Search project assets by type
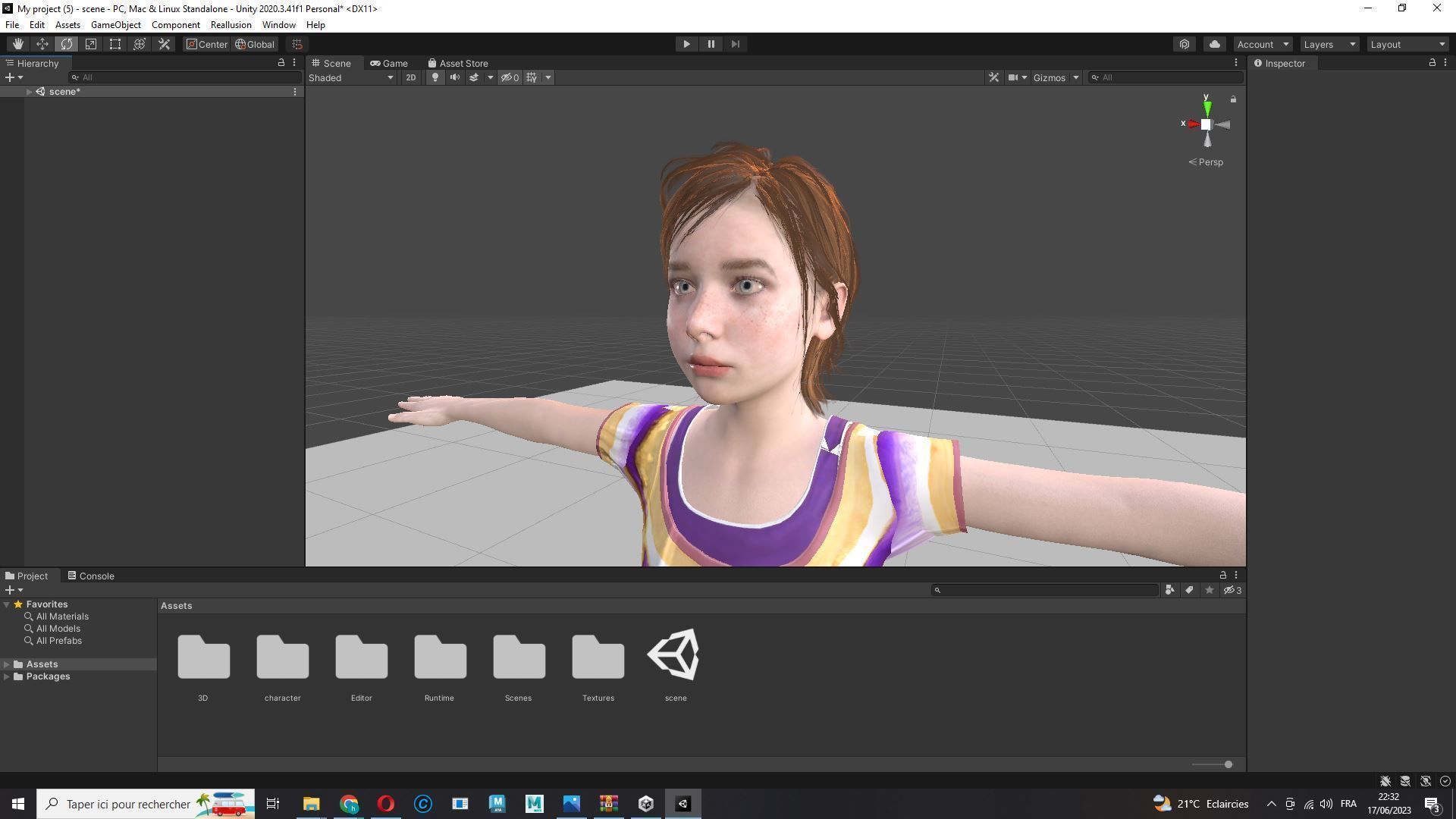1456x819 pixels. (x=1169, y=590)
